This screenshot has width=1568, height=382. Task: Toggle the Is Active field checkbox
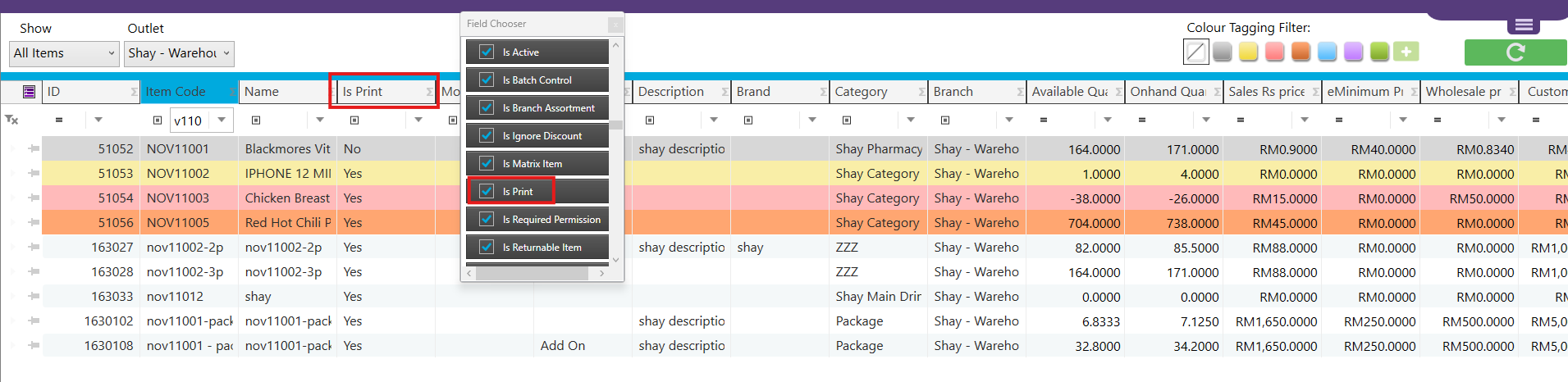tap(487, 52)
